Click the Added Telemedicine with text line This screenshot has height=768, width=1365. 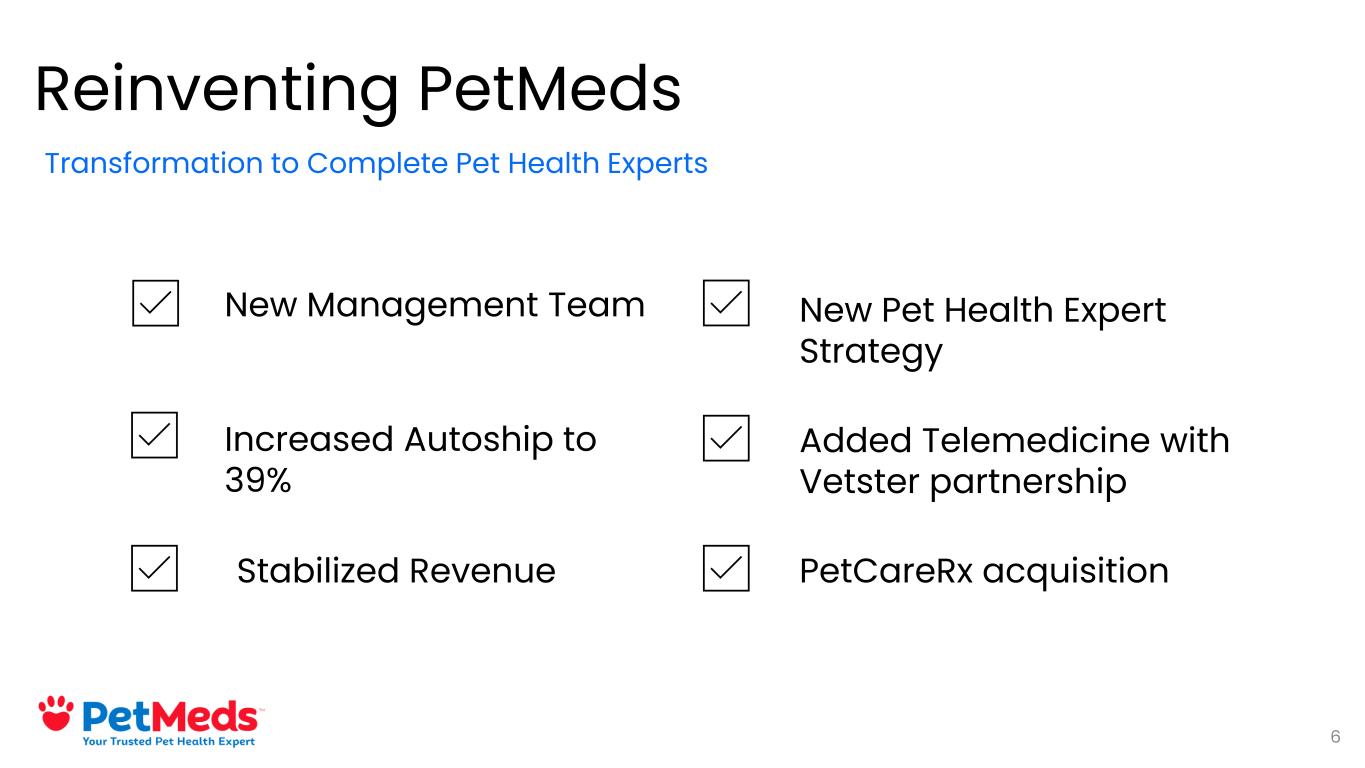point(1014,440)
